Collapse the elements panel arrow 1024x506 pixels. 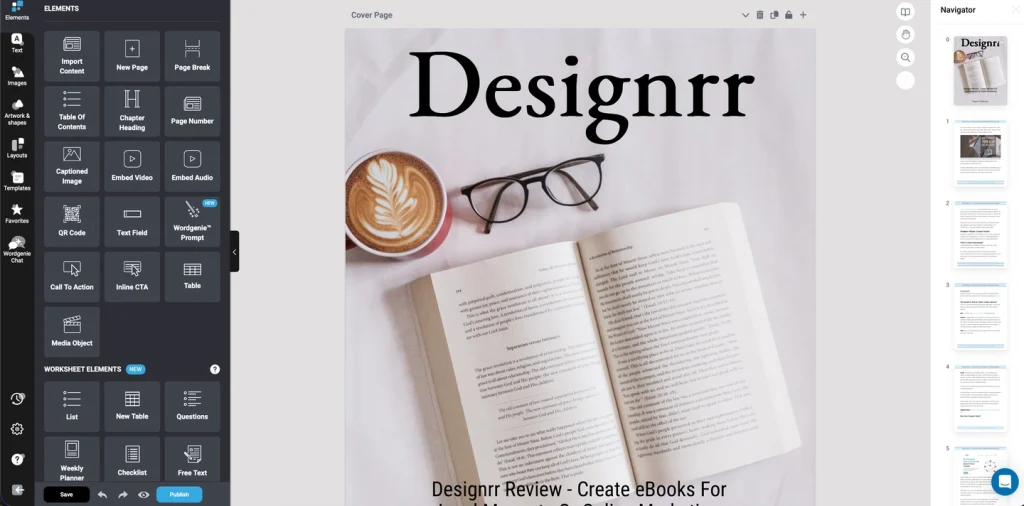click(x=234, y=251)
